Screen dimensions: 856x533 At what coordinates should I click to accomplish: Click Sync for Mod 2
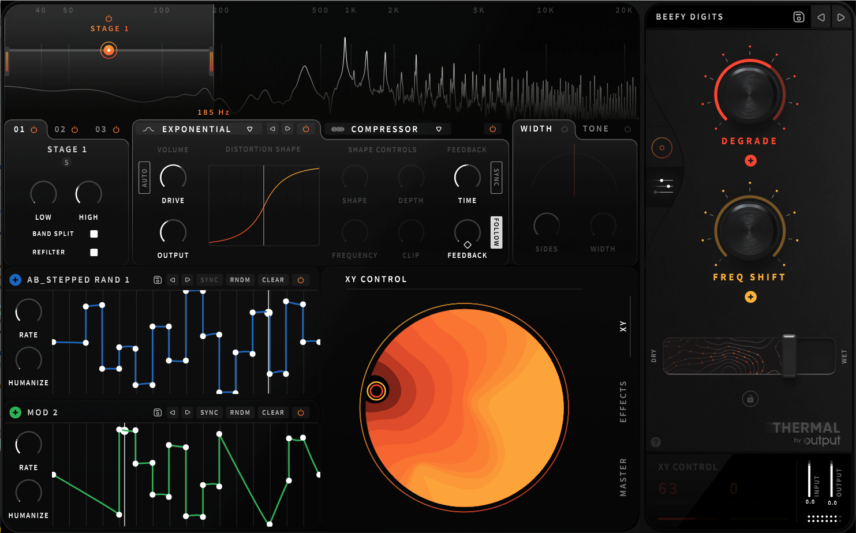pyautogui.click(x=209, y=412)
